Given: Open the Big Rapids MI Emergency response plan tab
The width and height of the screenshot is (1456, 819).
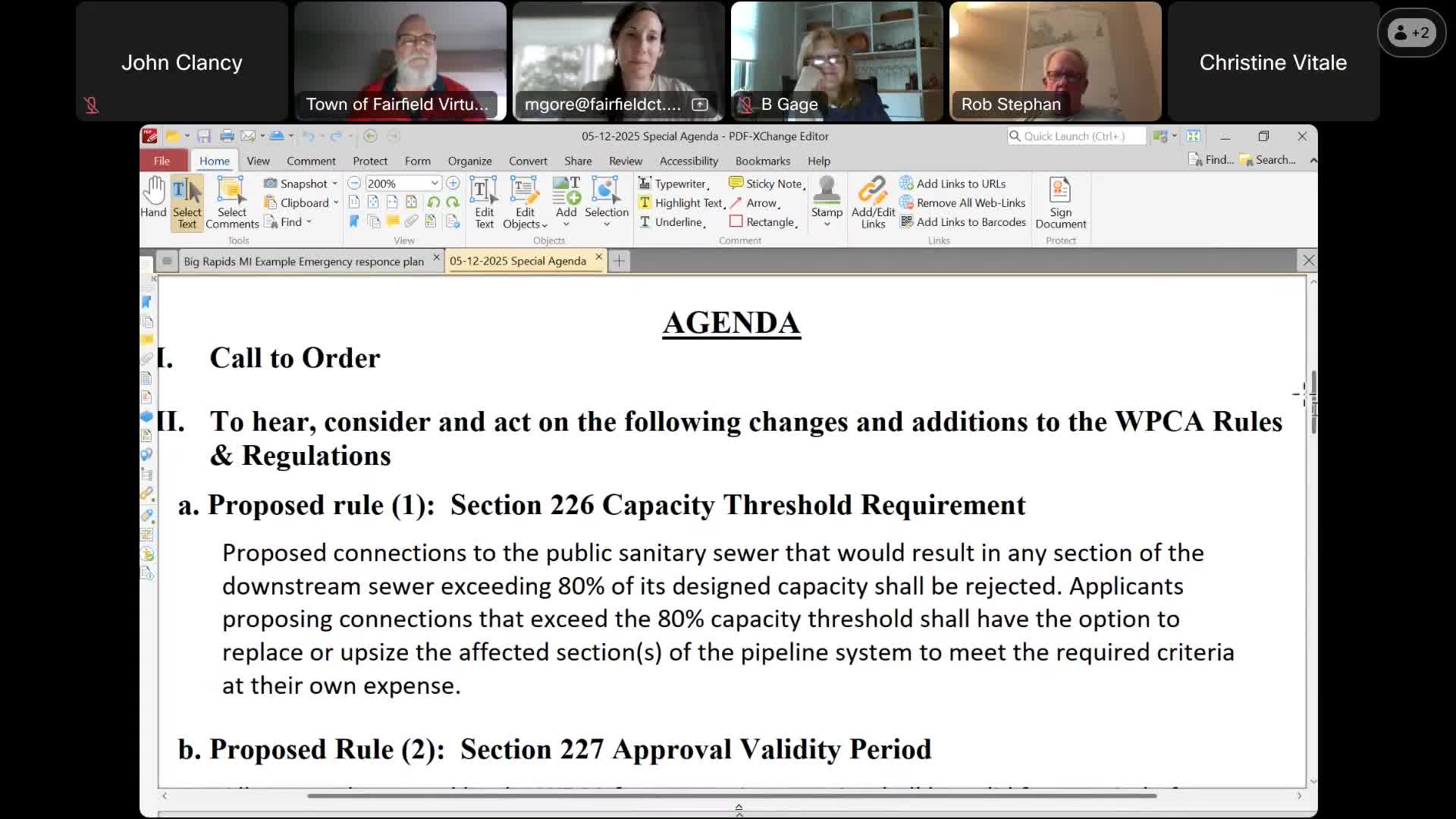Looking at the screenshot, I should coord(303,260).
